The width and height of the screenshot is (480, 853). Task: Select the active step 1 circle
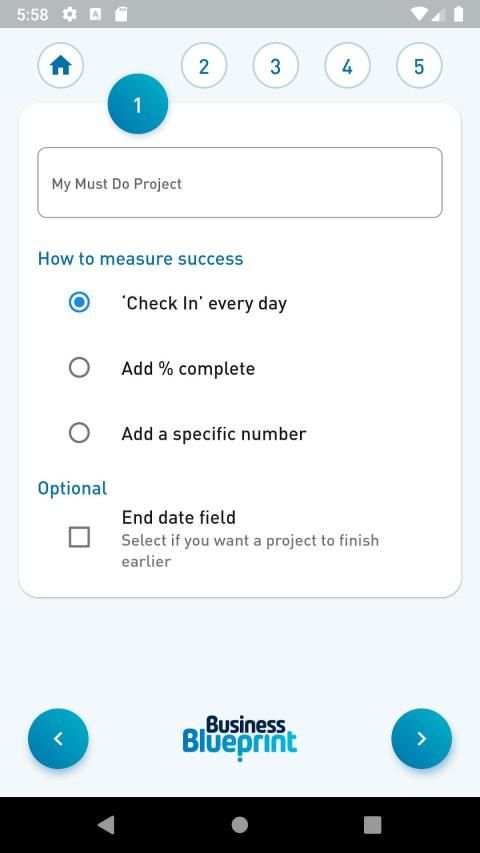point(138,104)
